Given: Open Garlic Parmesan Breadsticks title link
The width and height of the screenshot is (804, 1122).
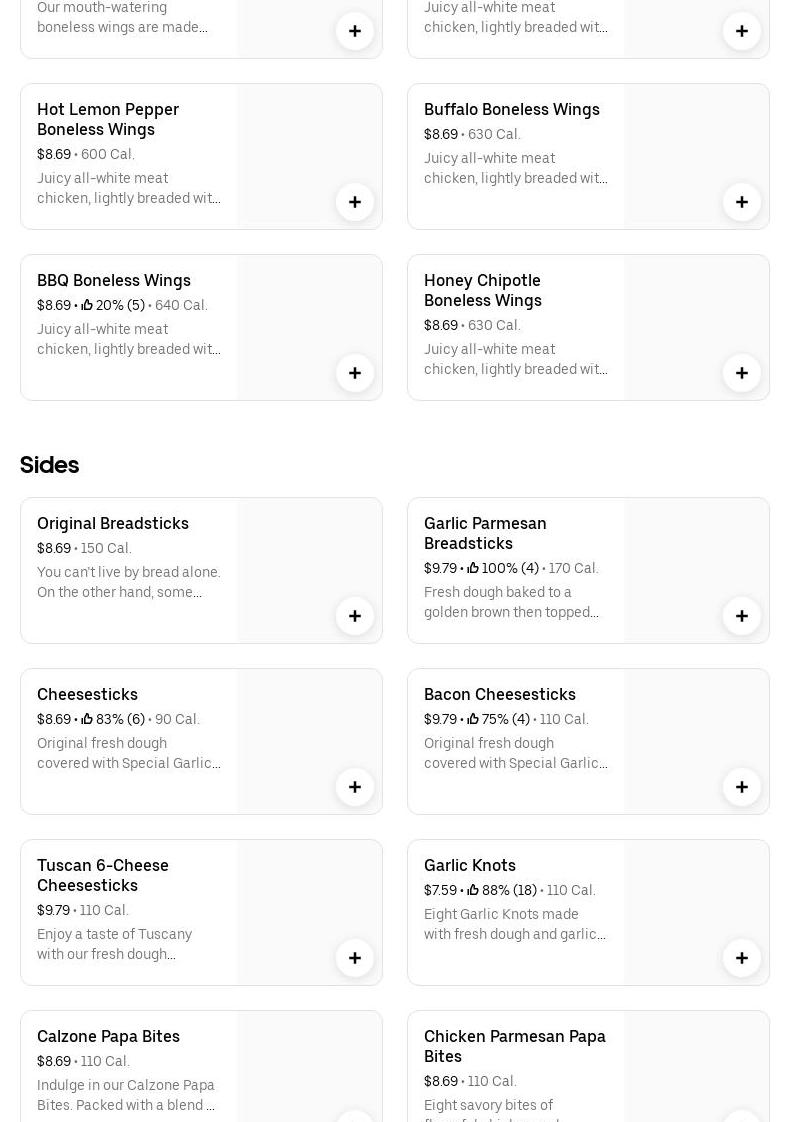Looking at the screenshot, I should [x=485, y=533].
